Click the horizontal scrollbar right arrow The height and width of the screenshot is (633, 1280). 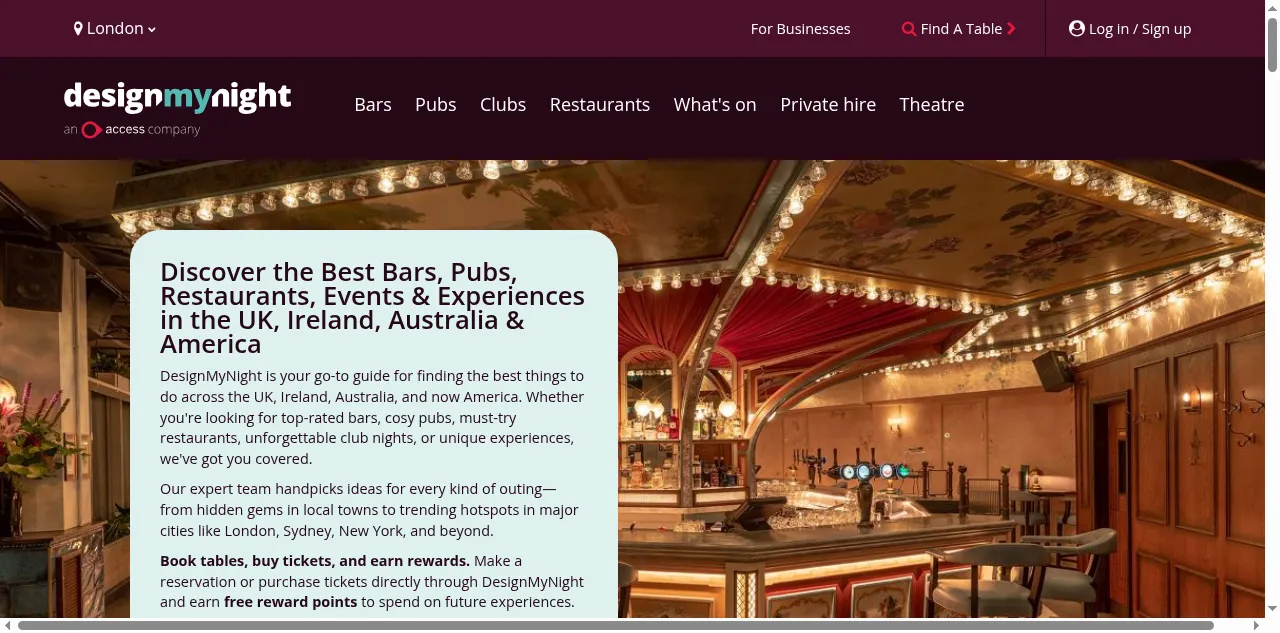[x=1258, y=626]
